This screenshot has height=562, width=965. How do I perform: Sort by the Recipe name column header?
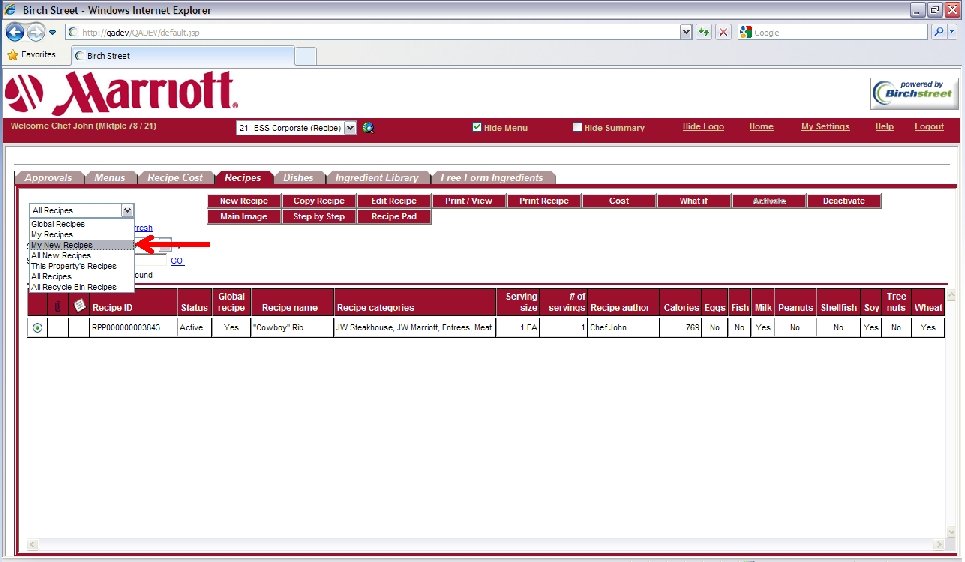point(292,302)
